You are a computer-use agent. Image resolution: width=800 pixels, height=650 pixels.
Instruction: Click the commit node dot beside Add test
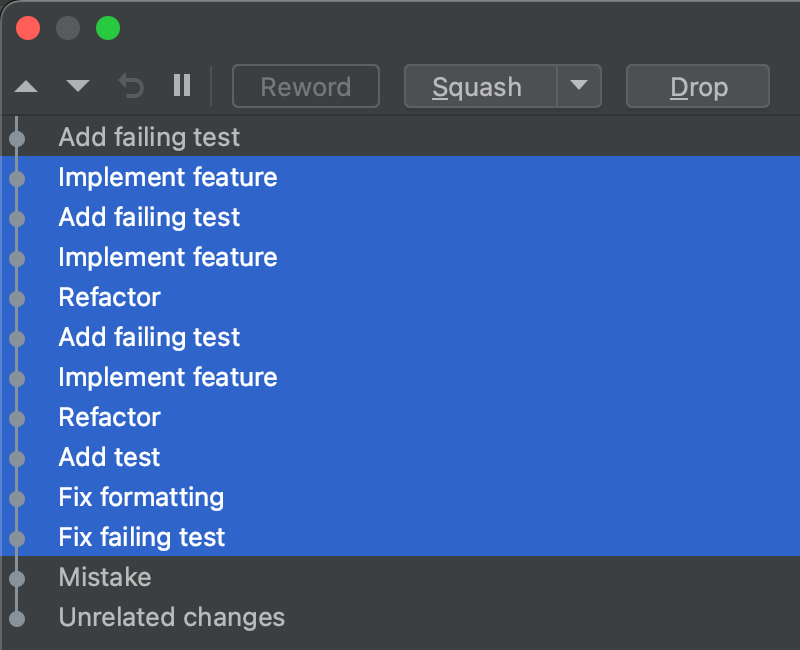tap(17, 458)
